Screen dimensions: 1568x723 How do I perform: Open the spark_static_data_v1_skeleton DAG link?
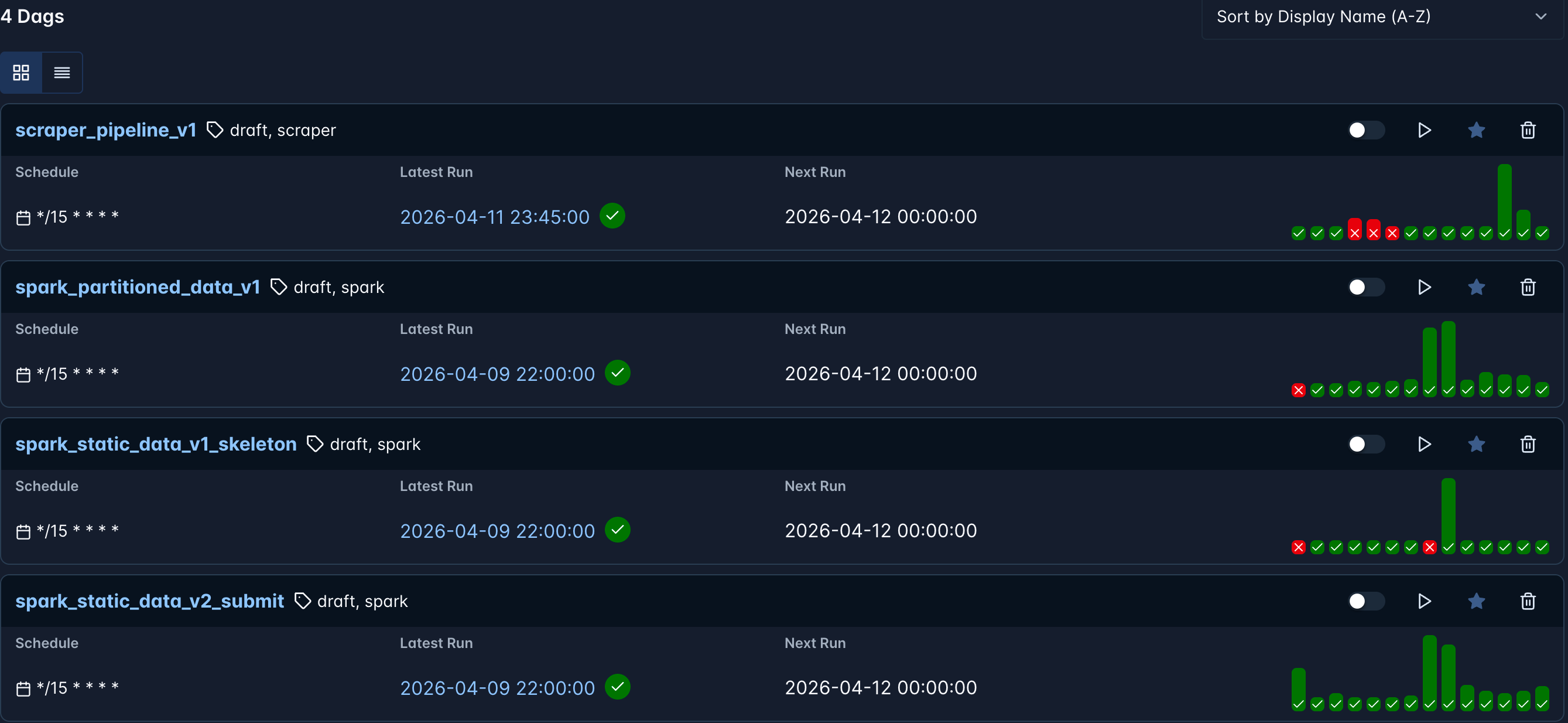click(156, 444)
